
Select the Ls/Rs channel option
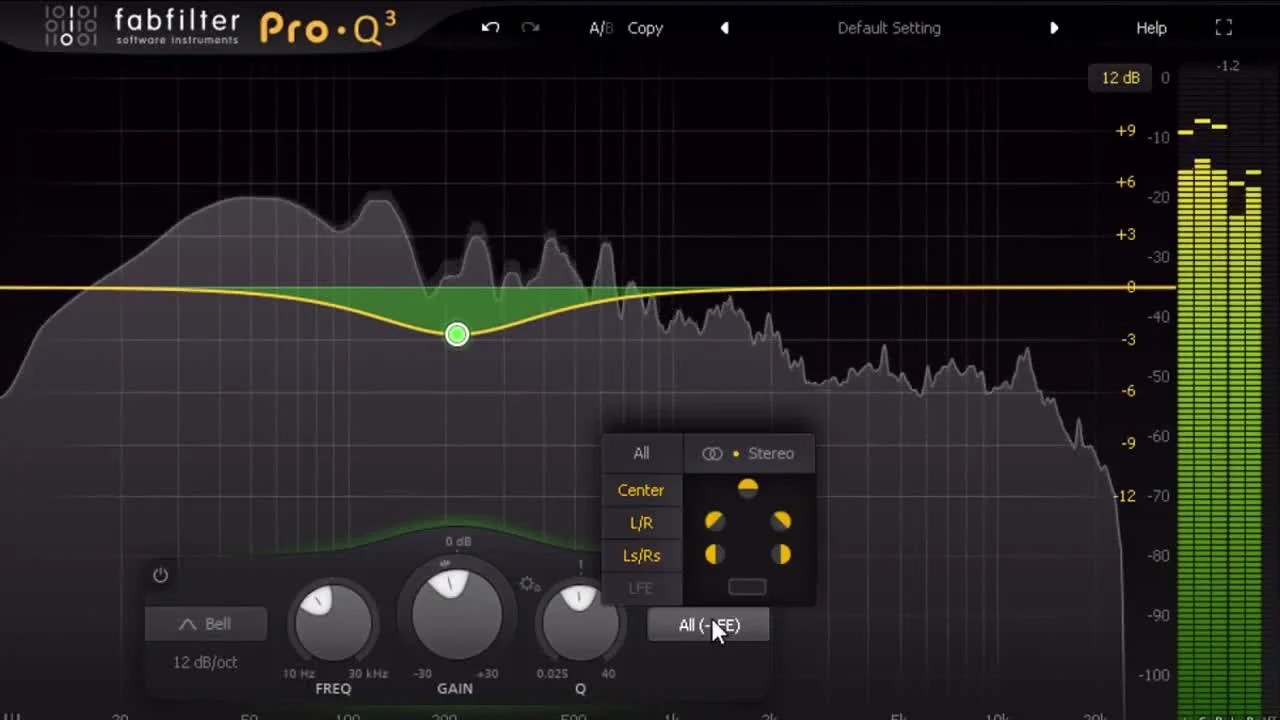pyautogui.click(x=640, y=555)
